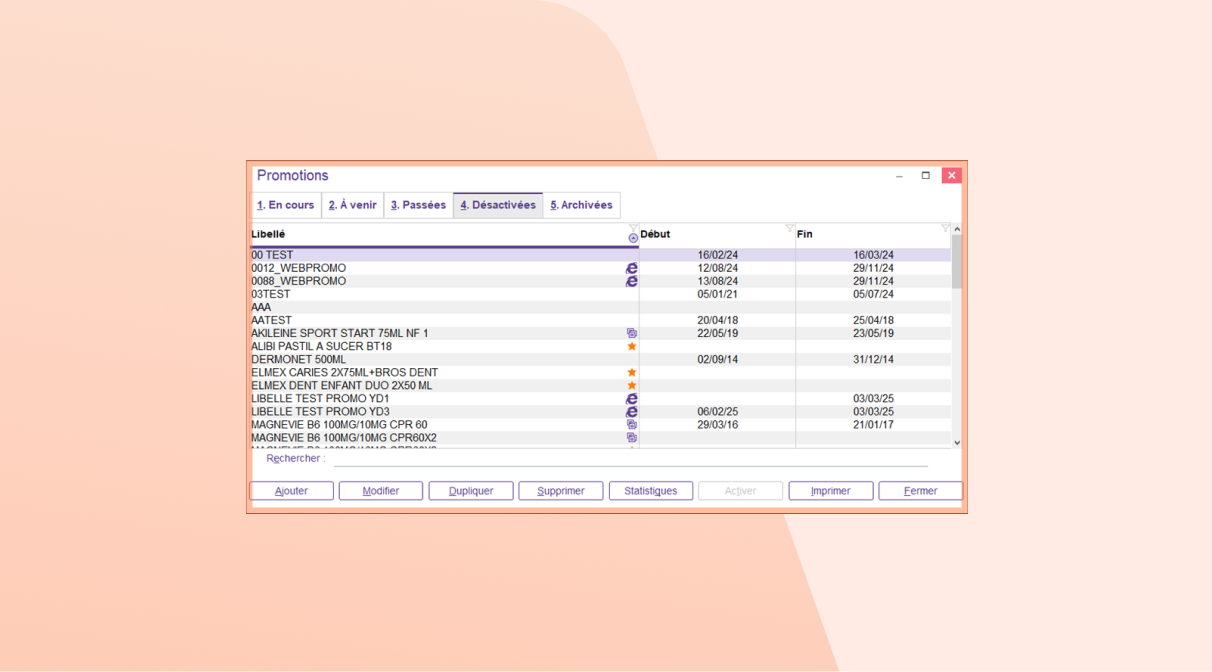Open the Libellé column filter
The image size is (1212, 672).
click(x=633, y=228)
